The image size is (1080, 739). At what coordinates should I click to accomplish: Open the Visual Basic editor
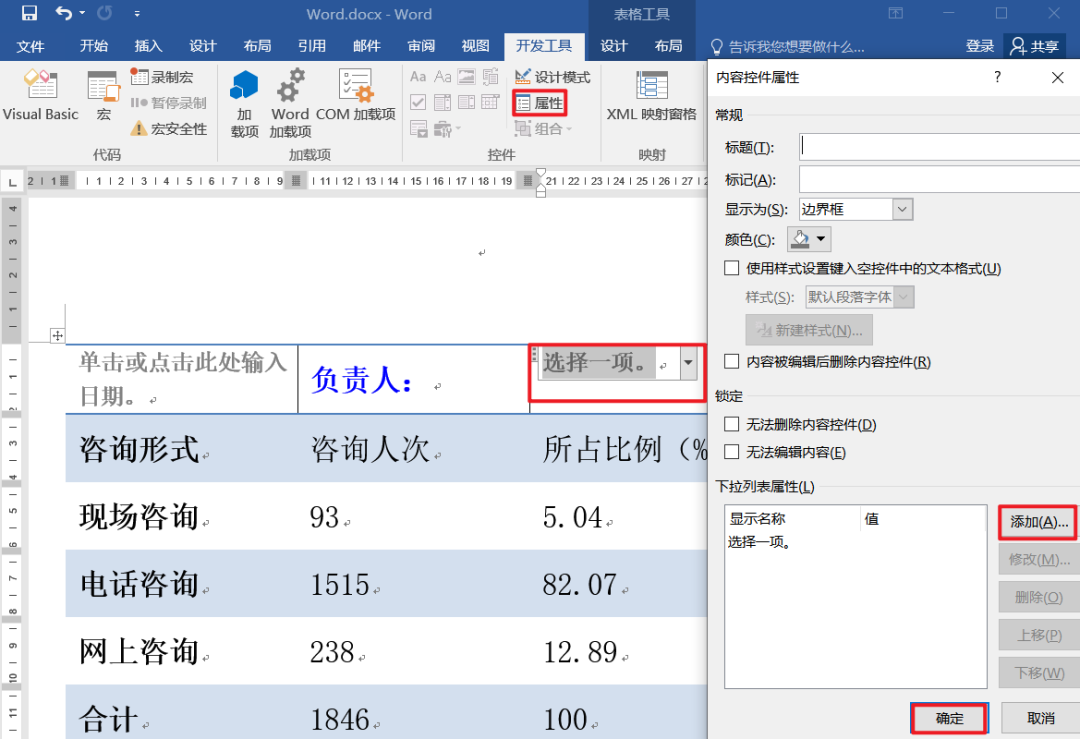41,96
